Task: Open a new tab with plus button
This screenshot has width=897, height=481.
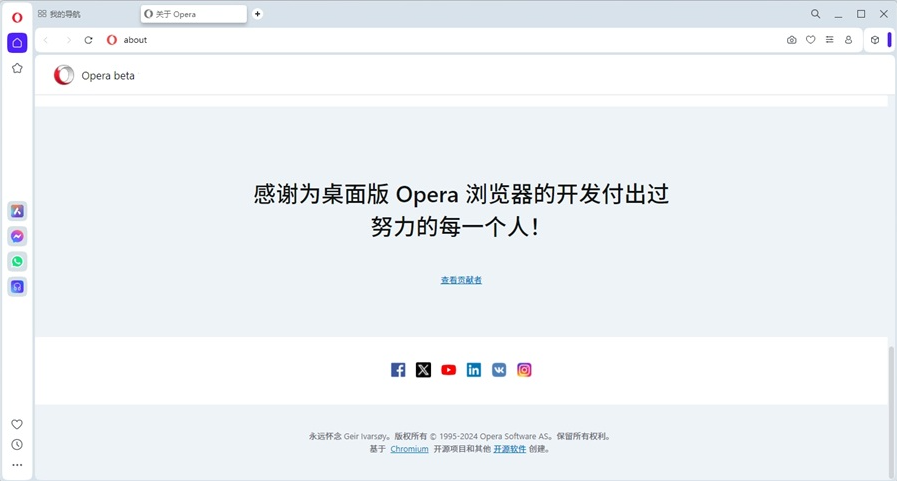Action: (x=257, y=14)
